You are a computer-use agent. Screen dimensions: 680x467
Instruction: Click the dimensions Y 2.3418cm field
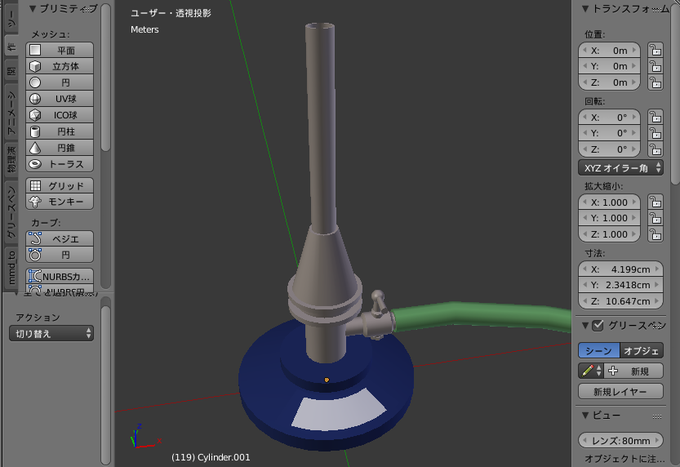621,285
